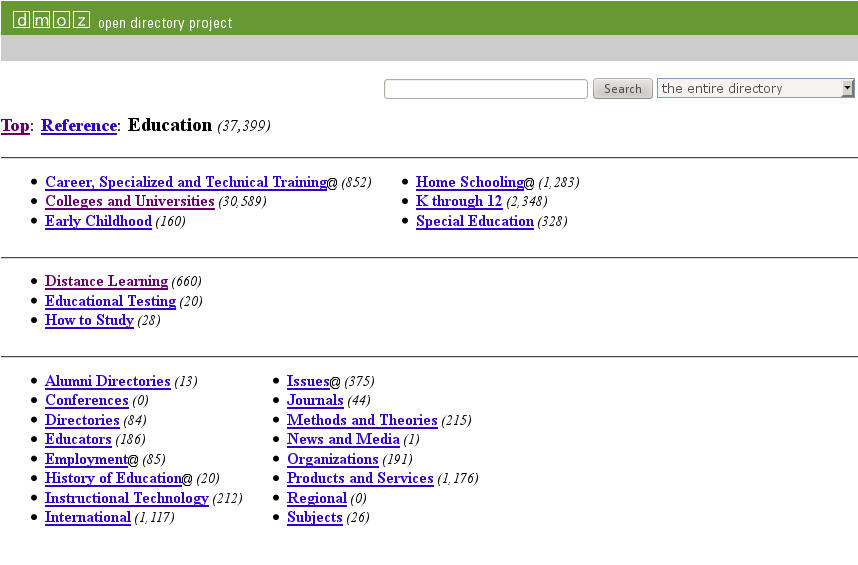Image resolution: width=858 pixels, height=565 pixels.
Task: Open the Special Education link
Action: [x=474, y=222]
